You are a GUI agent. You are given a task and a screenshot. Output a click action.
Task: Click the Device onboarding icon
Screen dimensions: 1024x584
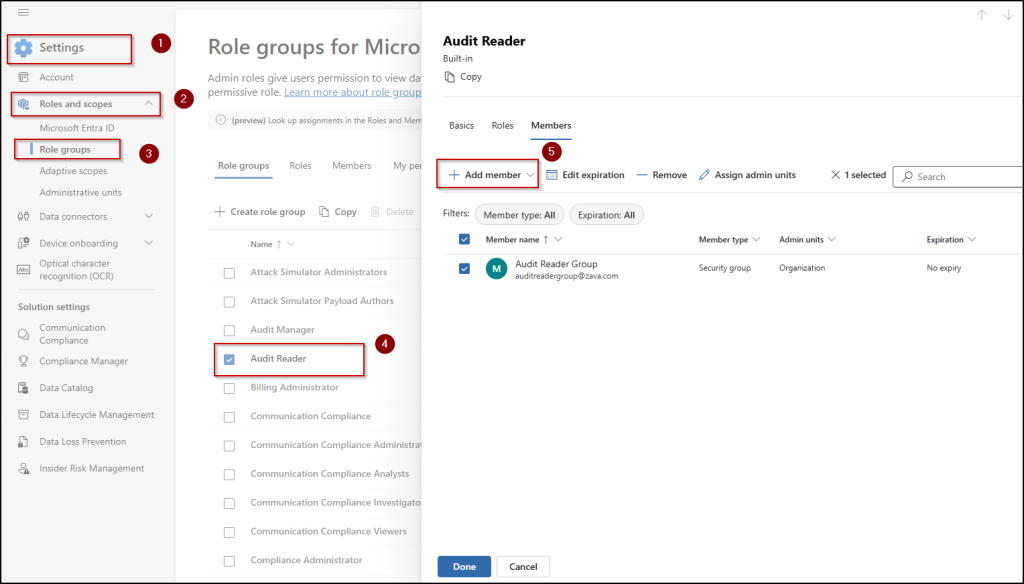[24, 243]
